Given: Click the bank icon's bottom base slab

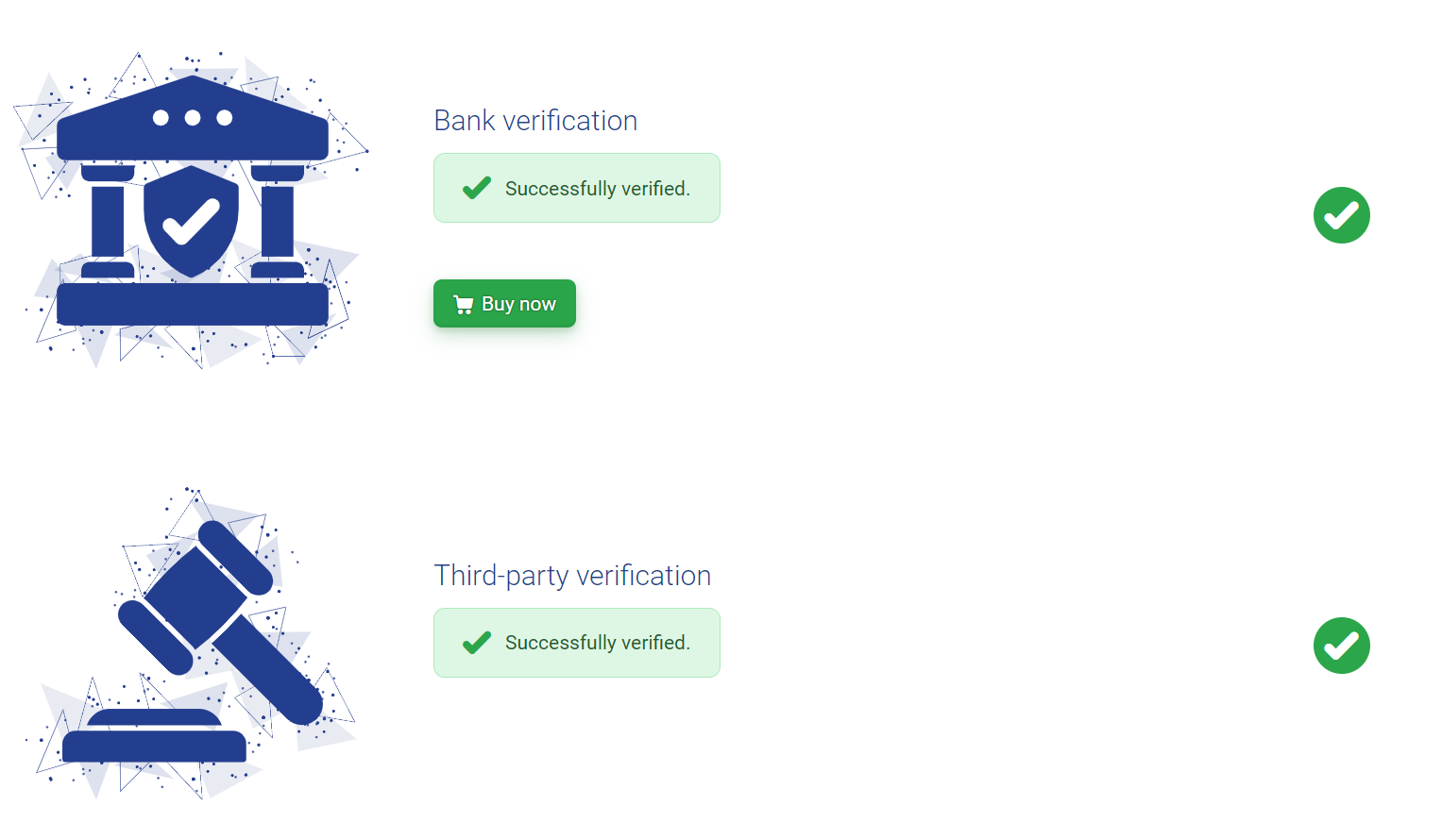Looking at the screenshot, I should [193, 305].
